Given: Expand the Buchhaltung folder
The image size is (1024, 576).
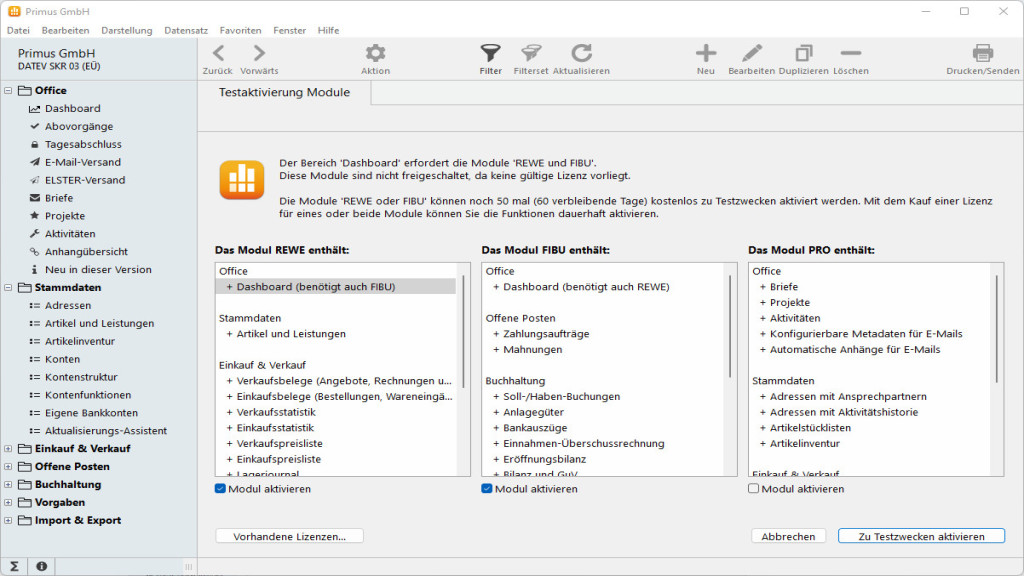Looking at the screenshot, I should coord(9,485).
